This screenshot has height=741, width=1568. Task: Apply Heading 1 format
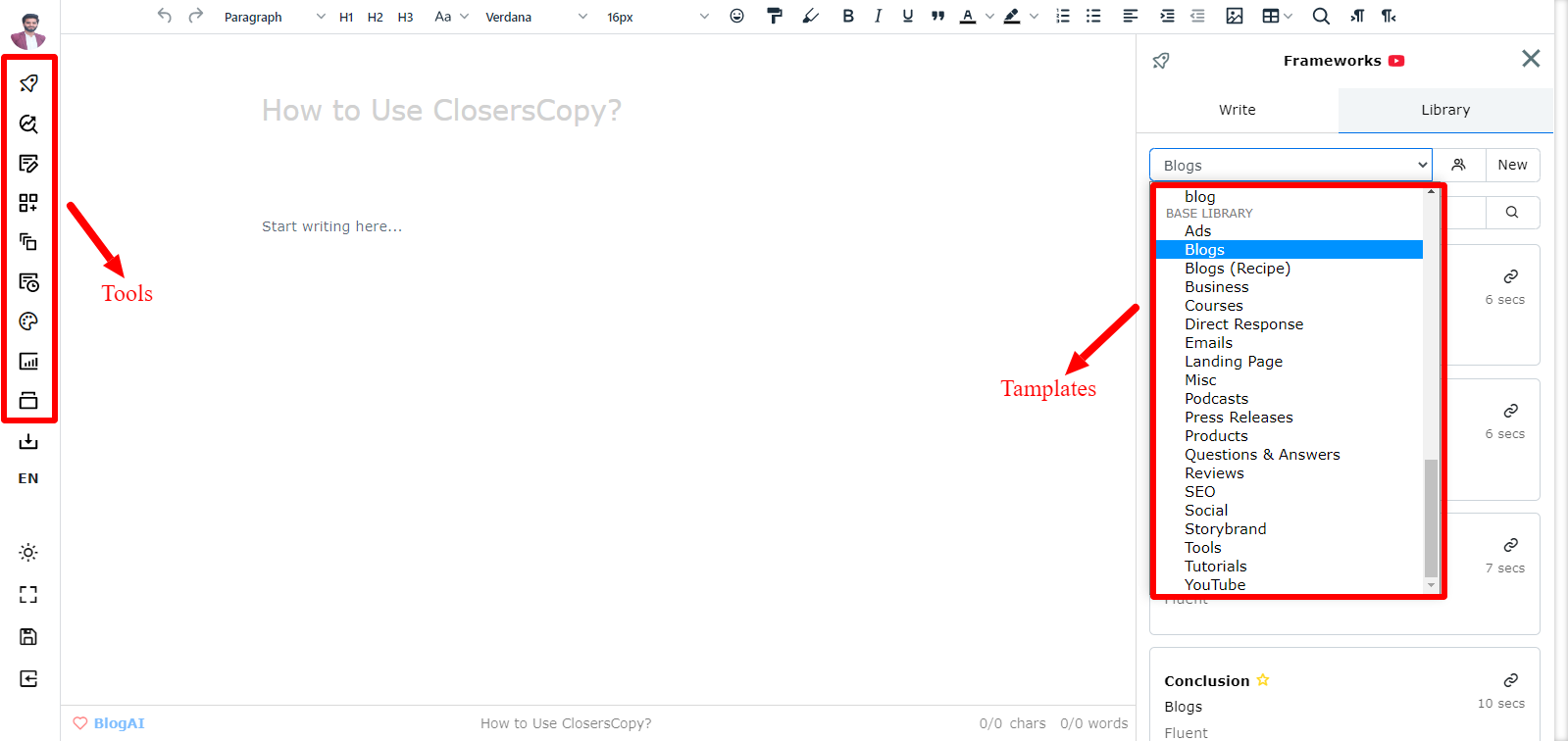pos(346,17)
